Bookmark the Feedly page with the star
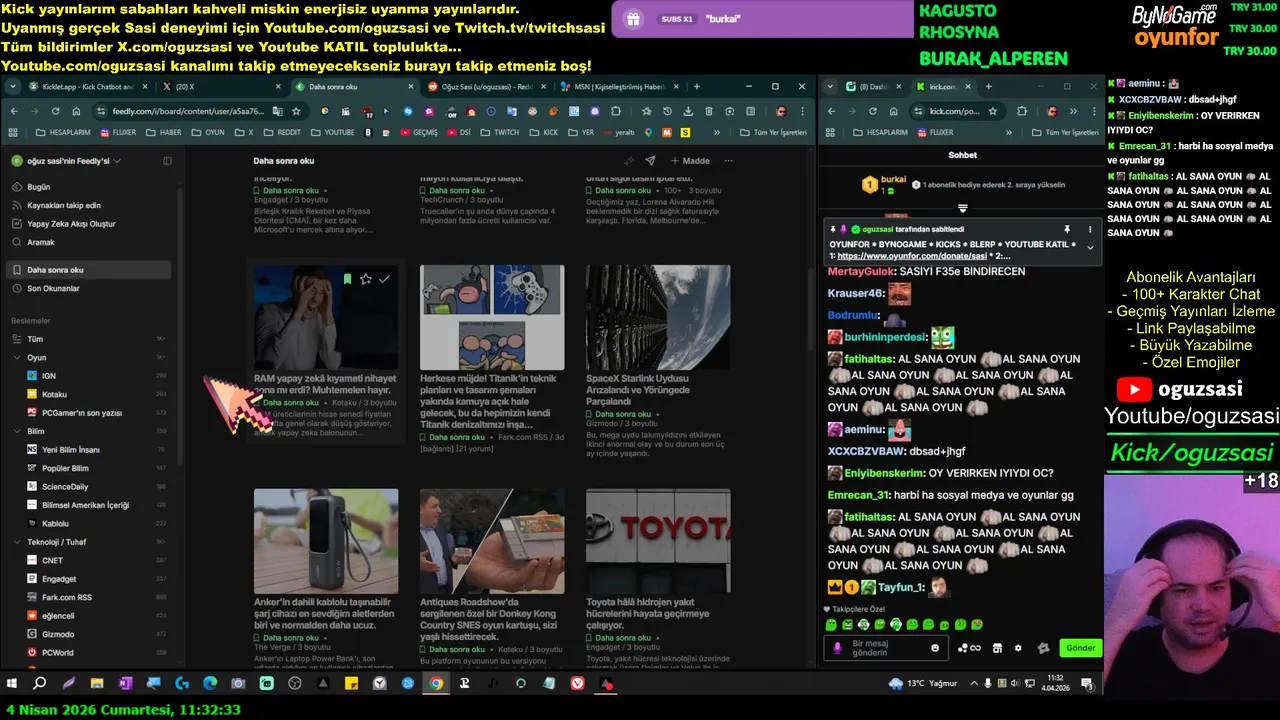 point(296,111)
